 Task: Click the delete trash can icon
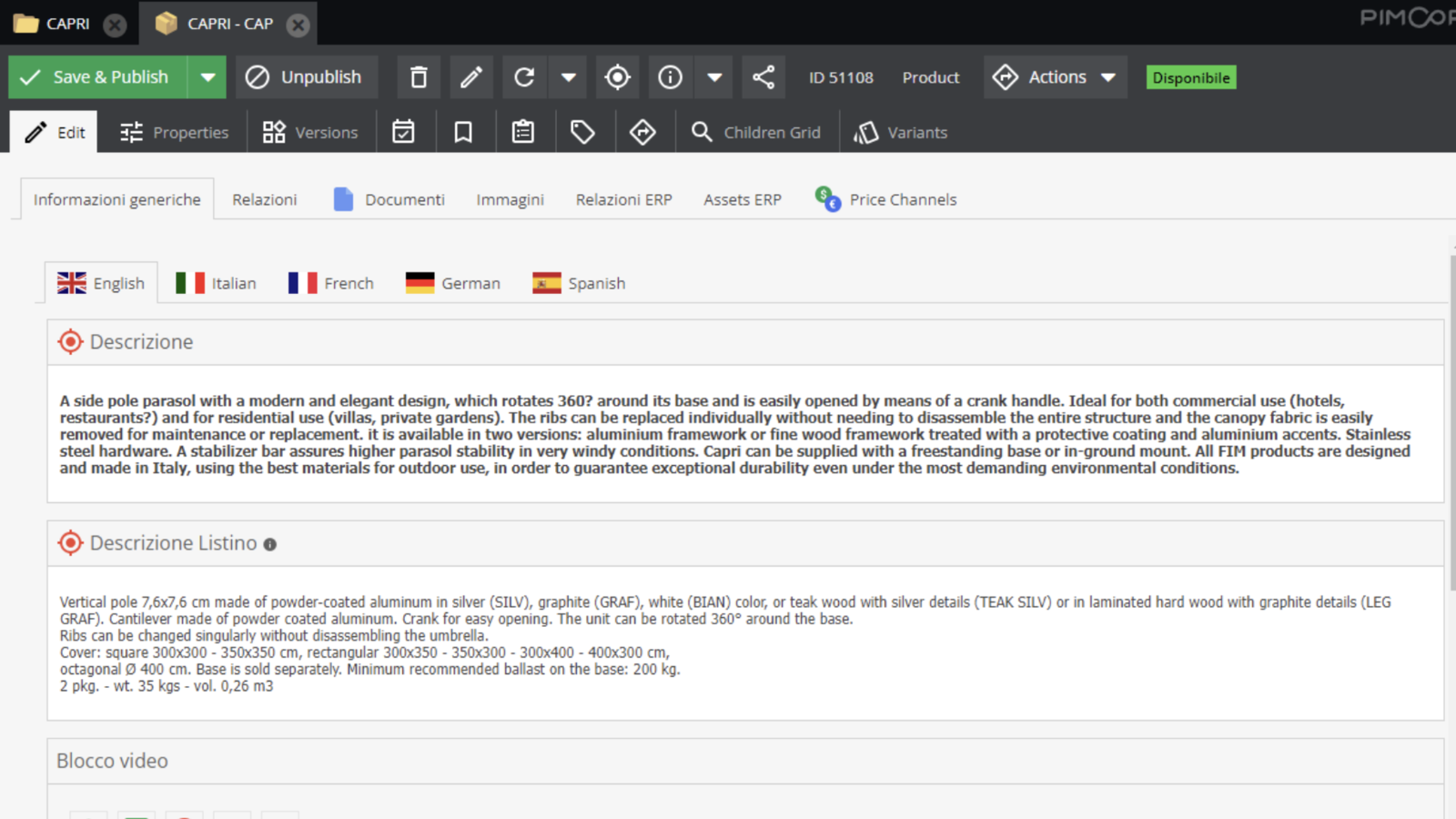click(419, 77)
